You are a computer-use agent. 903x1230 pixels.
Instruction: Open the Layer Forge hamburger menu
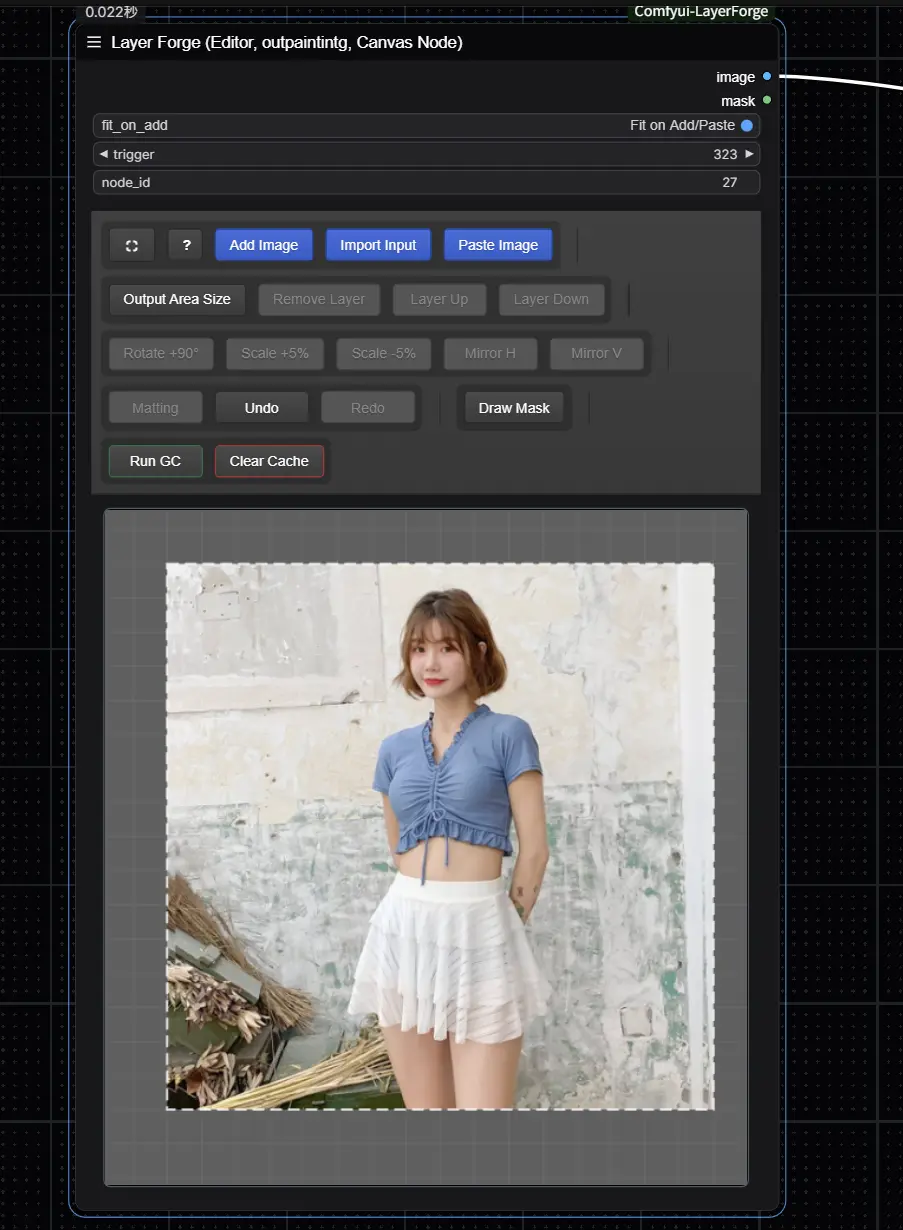94,42
